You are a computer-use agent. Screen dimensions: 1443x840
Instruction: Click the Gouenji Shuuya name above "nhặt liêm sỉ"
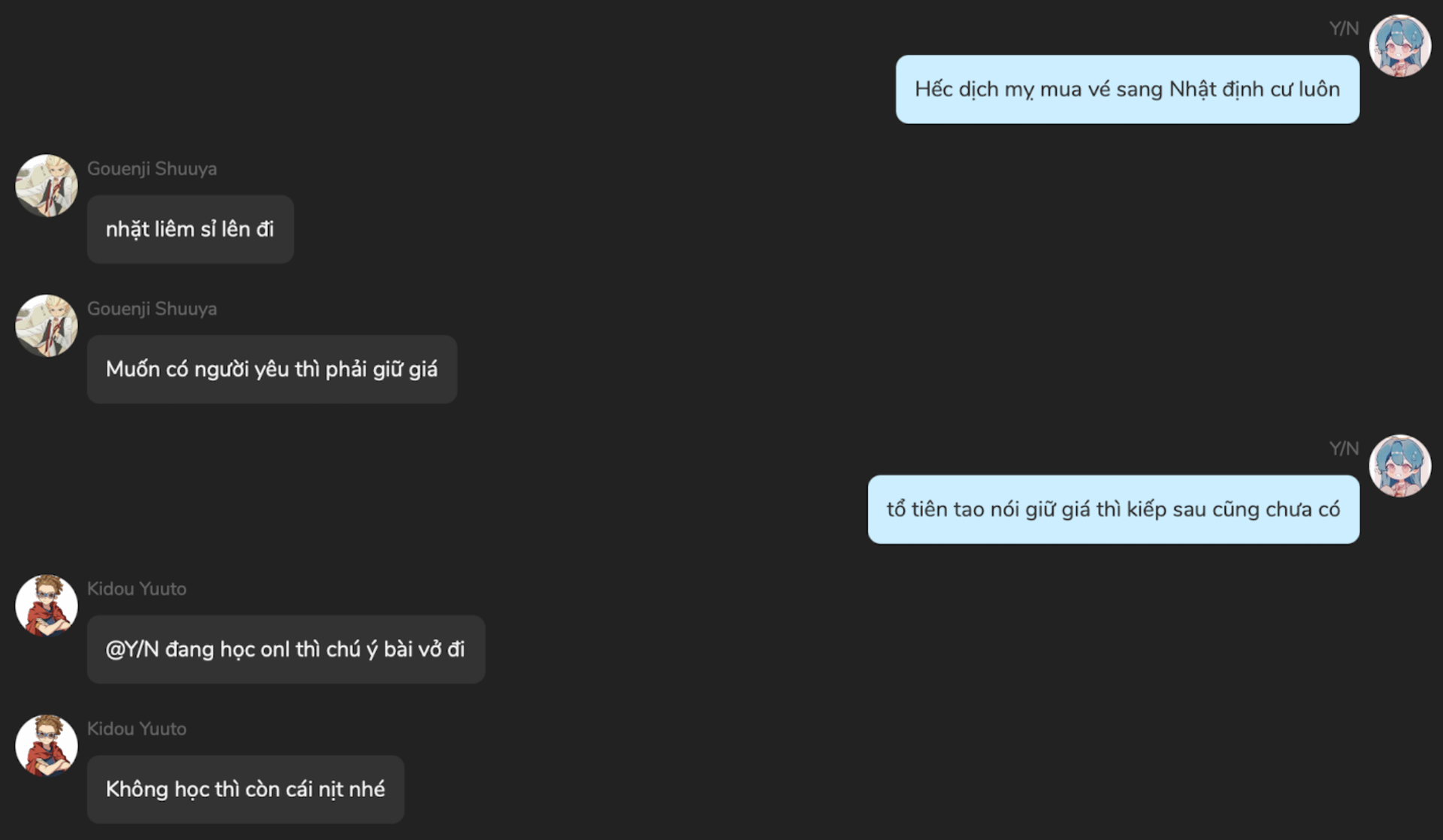tap(152, 169)
